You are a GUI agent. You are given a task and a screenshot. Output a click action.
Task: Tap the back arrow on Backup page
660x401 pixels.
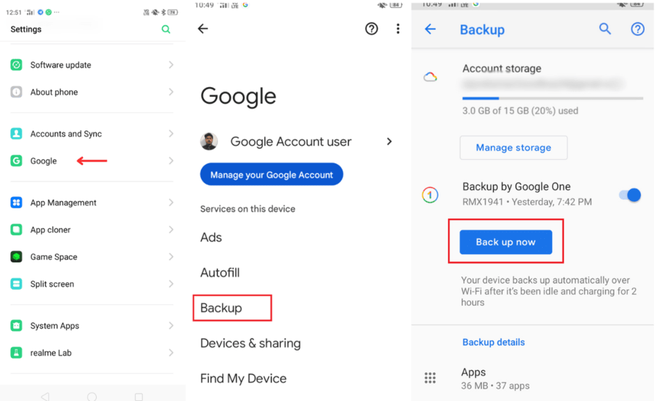pyautogui.click(x=430, y=29)
